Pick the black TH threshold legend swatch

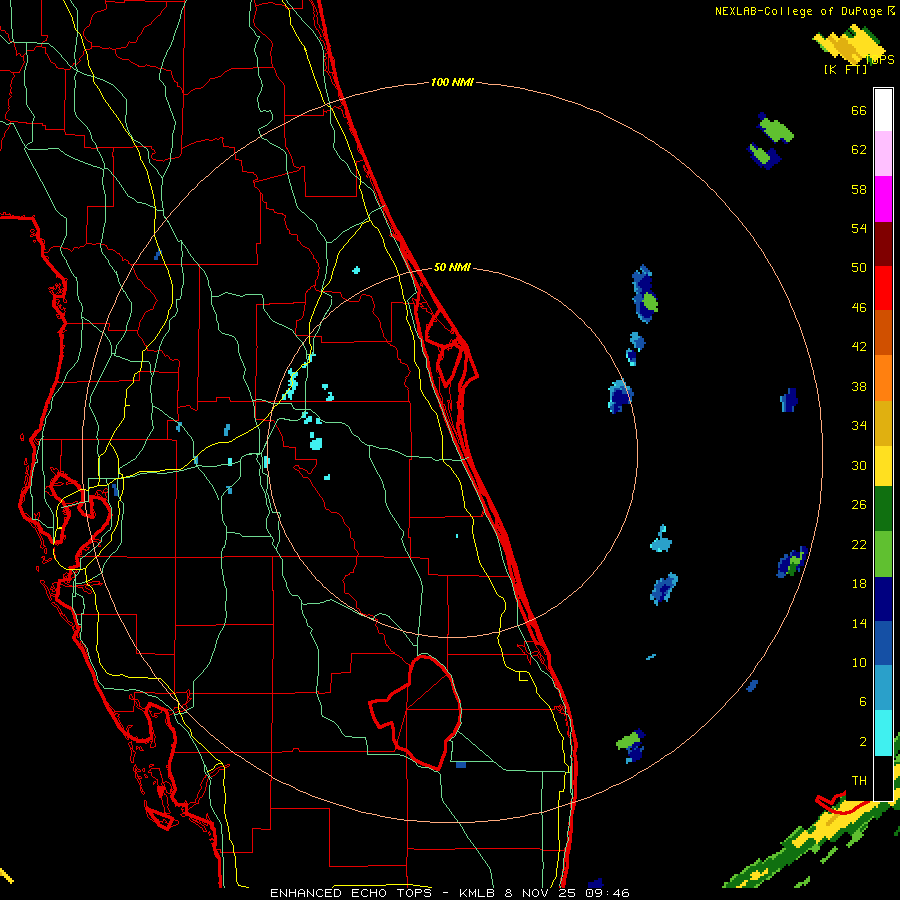(x=883, y=778)
